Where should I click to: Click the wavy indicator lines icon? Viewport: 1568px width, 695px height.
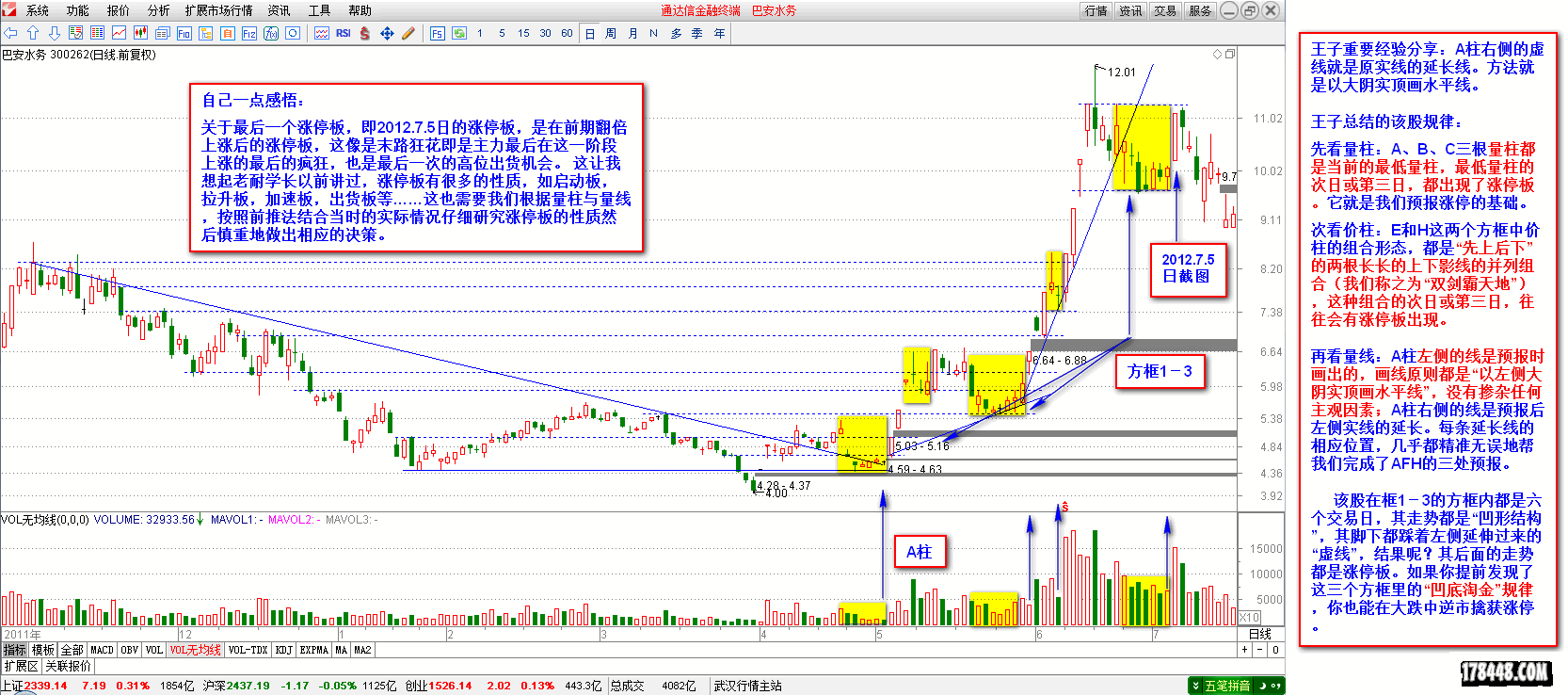[322, 33]
